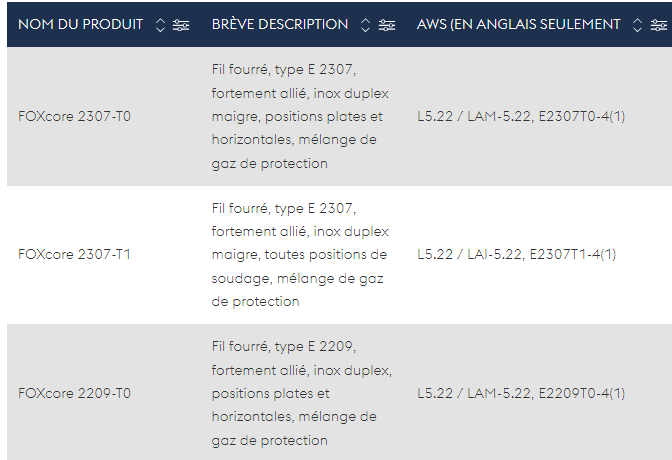Click ascending arrow in Nom du produit sorter
This screenshot has height=460, width=672.
point(160,21)
